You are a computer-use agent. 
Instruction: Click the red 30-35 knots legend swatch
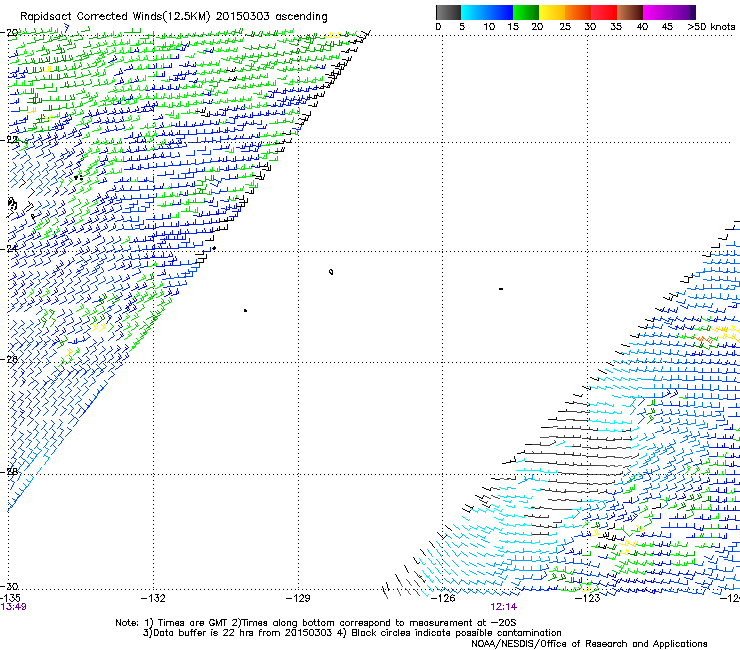[x=604, y=12]
